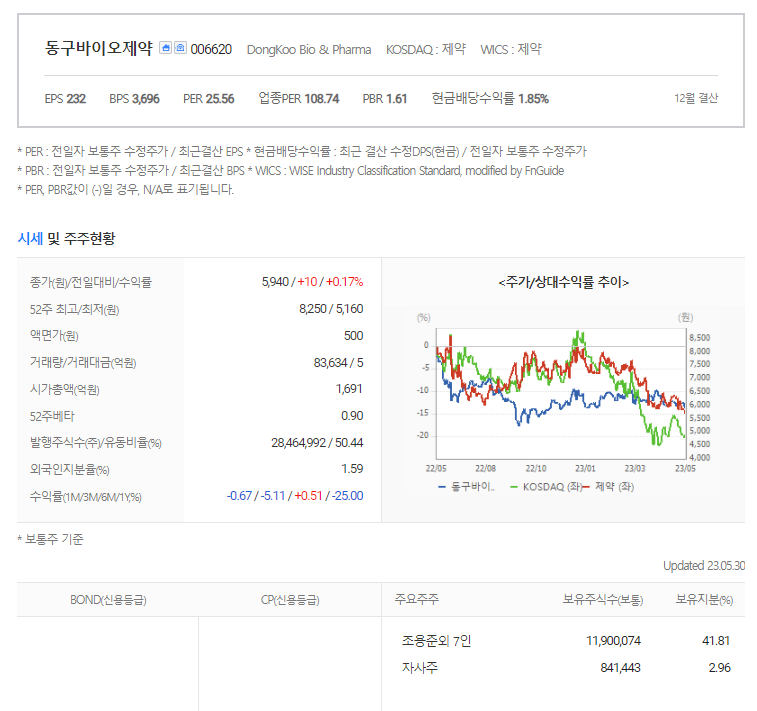Select the stock code 006620
The height and width of the screenshot is (711, 757).
pyautogui.click(x=211, y=49)
